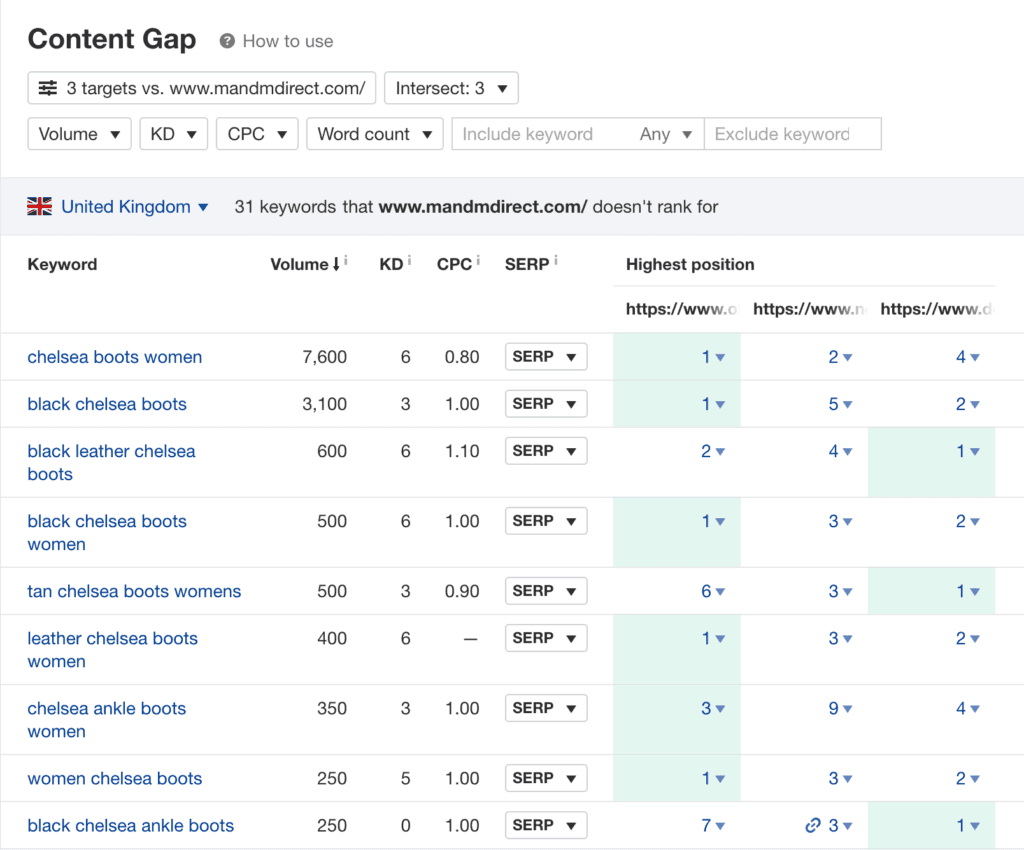
Task: Click the KD column header
Action: (x=391, y=264)
